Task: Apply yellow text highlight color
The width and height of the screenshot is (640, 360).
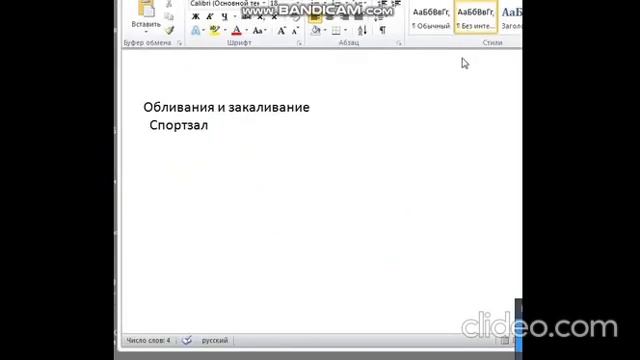Action: (214, 31)
